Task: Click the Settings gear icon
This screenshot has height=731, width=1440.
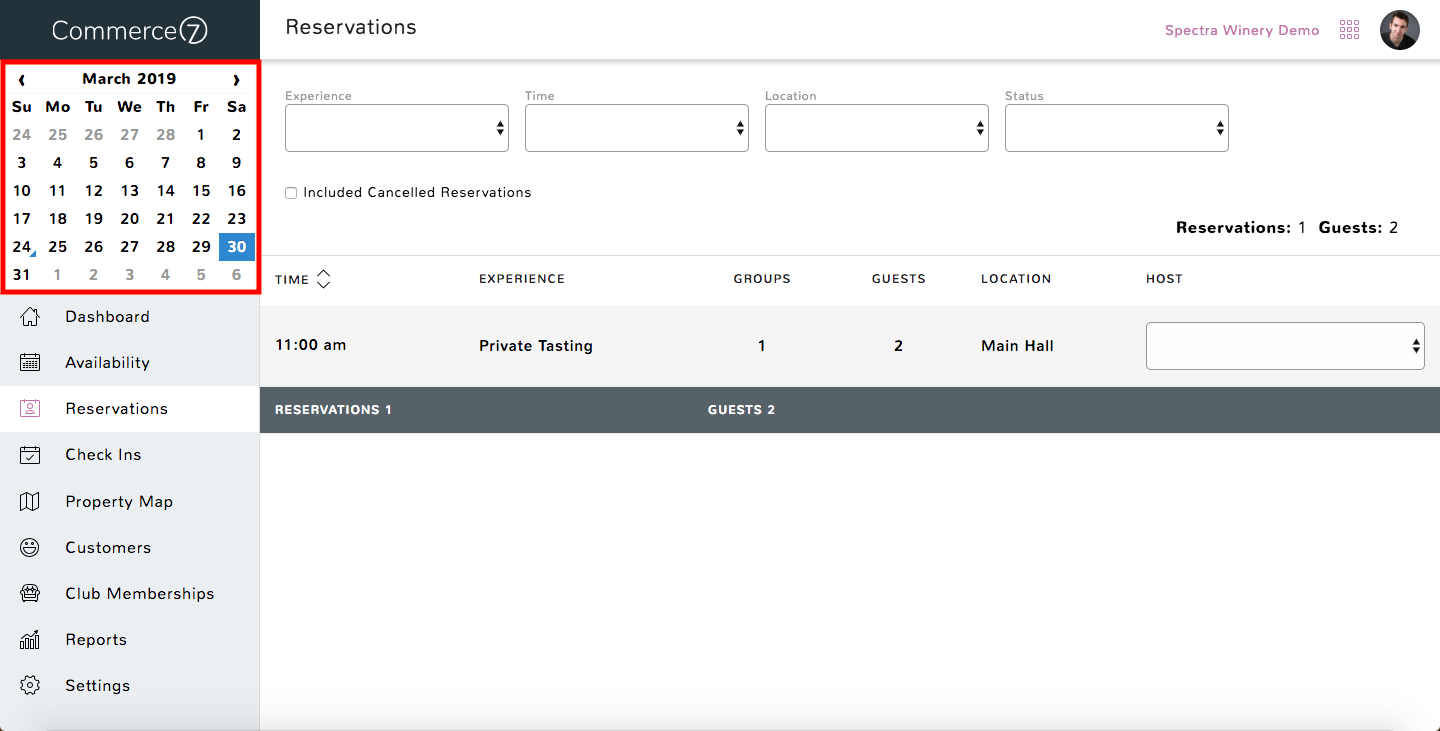Action: tap(30, 686)
